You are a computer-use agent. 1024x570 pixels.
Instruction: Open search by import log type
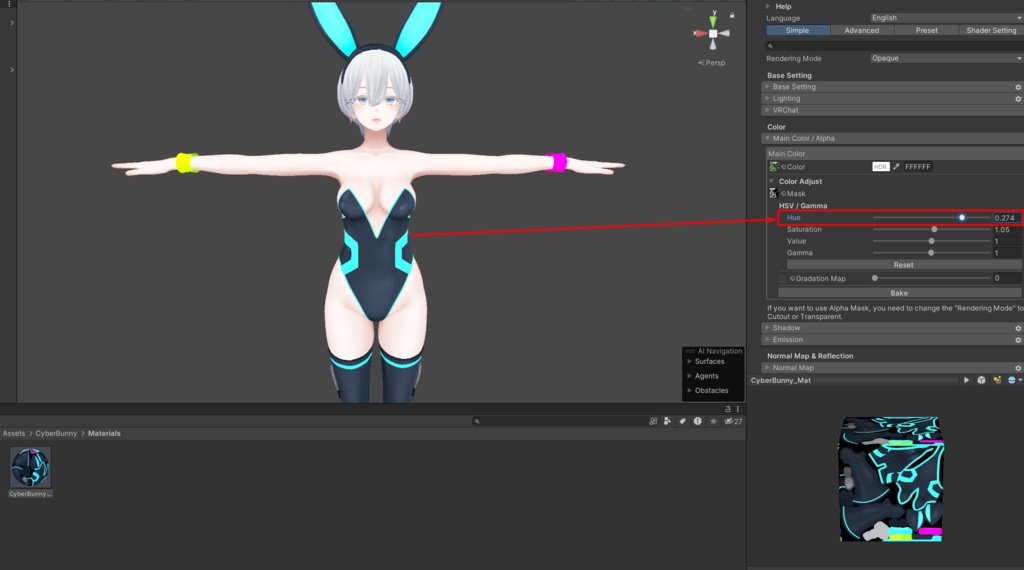(697, 421)
